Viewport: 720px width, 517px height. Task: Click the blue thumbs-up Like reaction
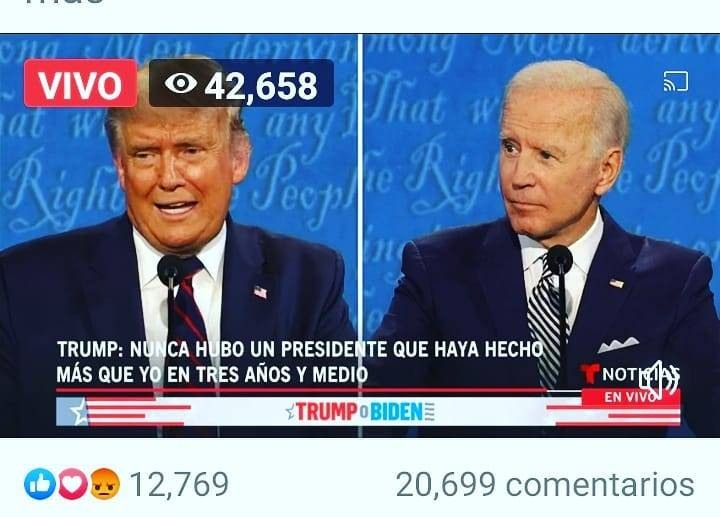[x=40, y=484]
